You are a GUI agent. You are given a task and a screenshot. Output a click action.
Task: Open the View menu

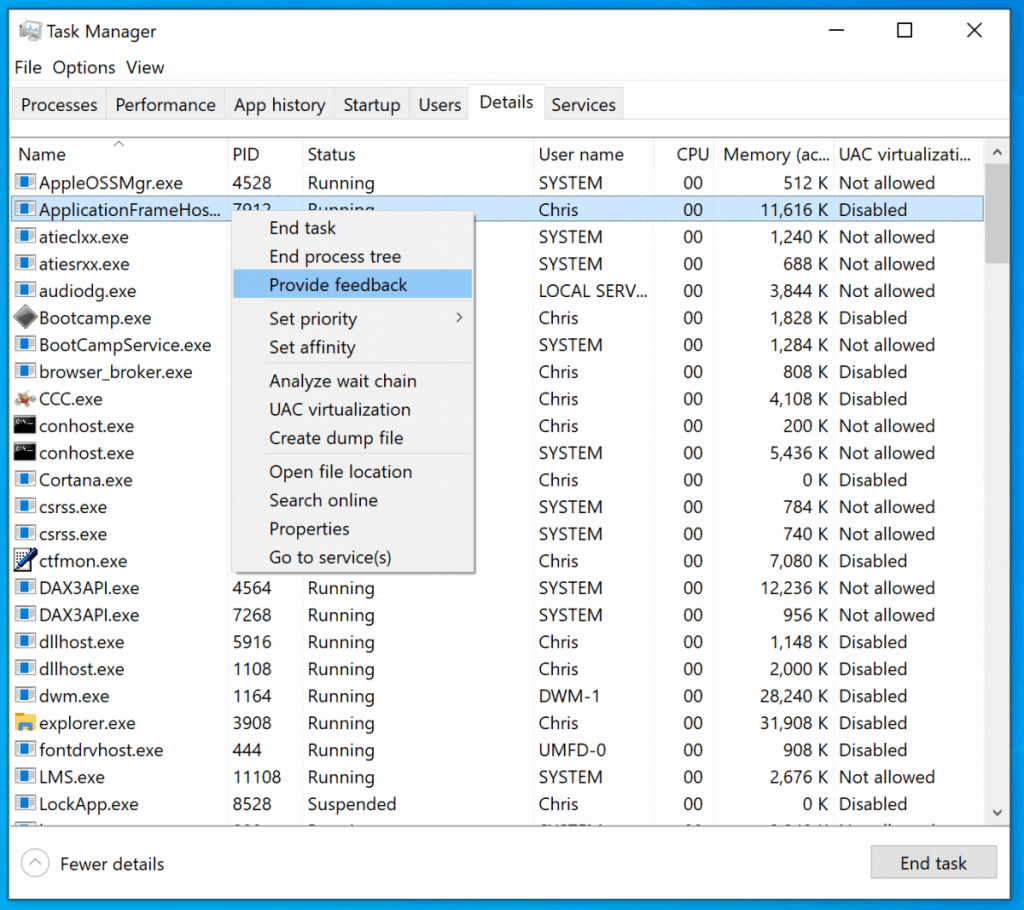click(145, 67)
